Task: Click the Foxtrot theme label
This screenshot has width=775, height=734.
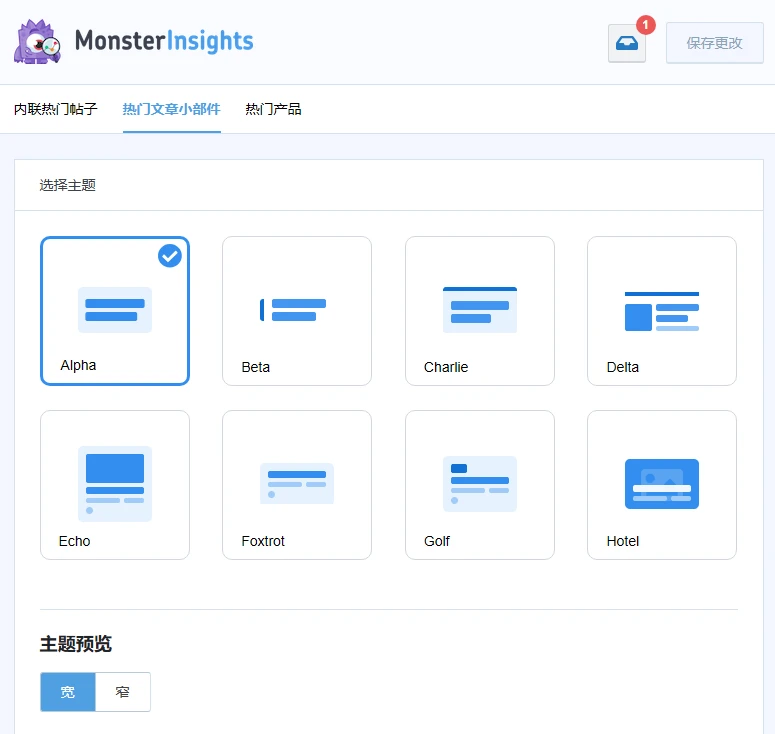Action: coord(263,541)
